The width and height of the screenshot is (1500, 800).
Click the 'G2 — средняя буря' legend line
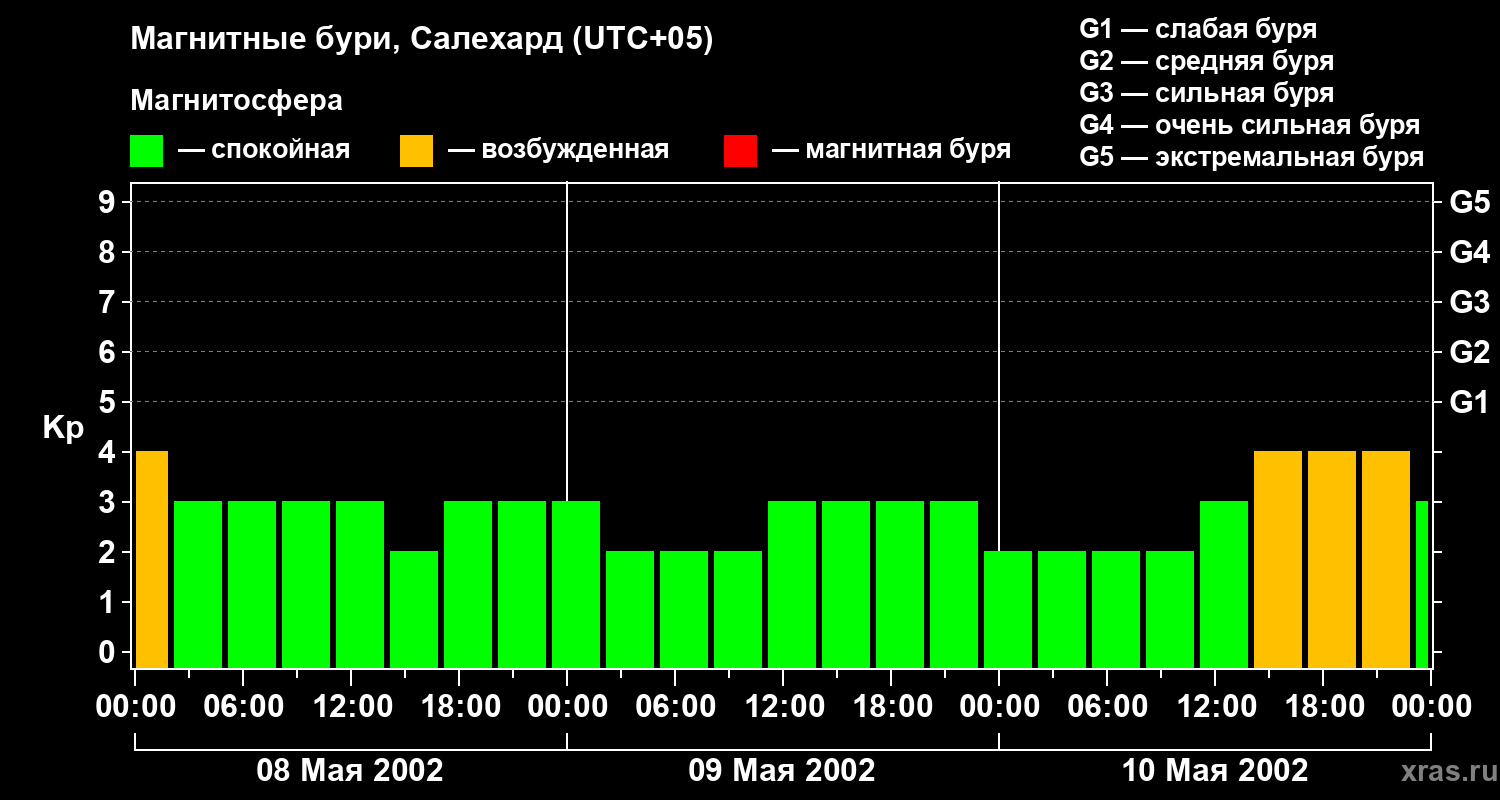[1206, 61]
